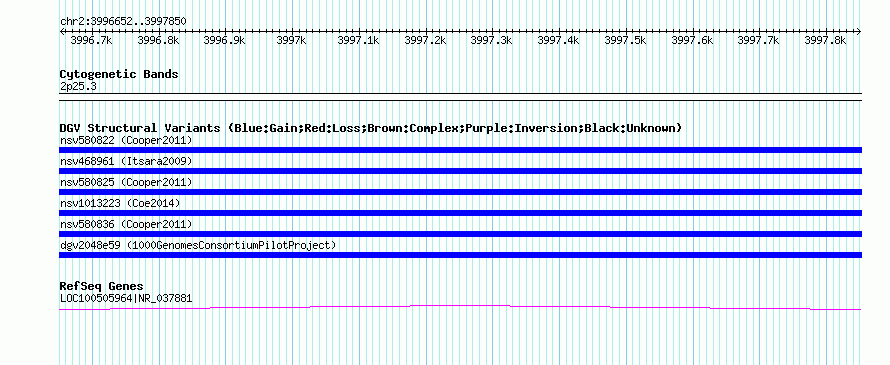This screenshot has height=365, width=890.
Task: Click the 3997.5k ruler tick label
Action: (625, 40)
